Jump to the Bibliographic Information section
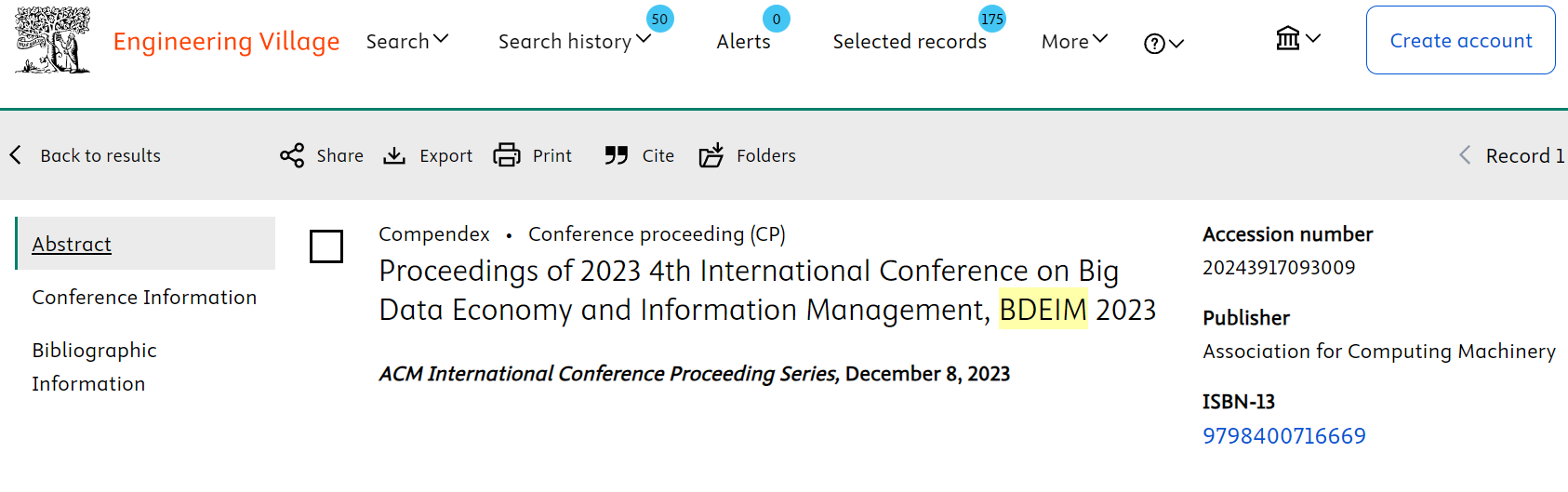The width and height of the screenshot is (1568, 492). 94,366
